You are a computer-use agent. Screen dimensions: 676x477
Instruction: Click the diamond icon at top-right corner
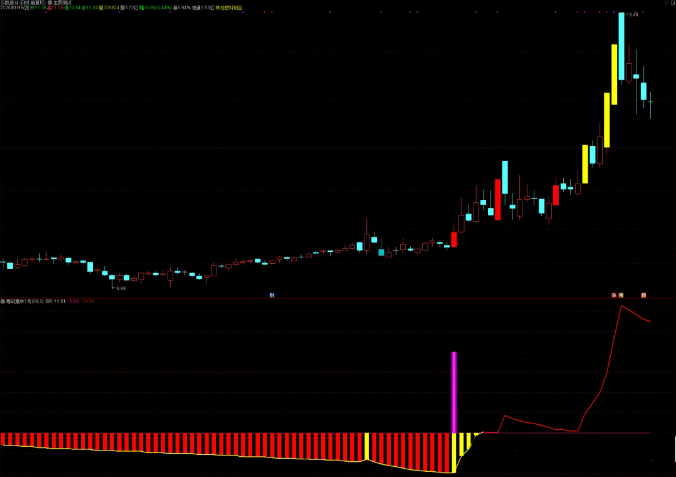667,3
